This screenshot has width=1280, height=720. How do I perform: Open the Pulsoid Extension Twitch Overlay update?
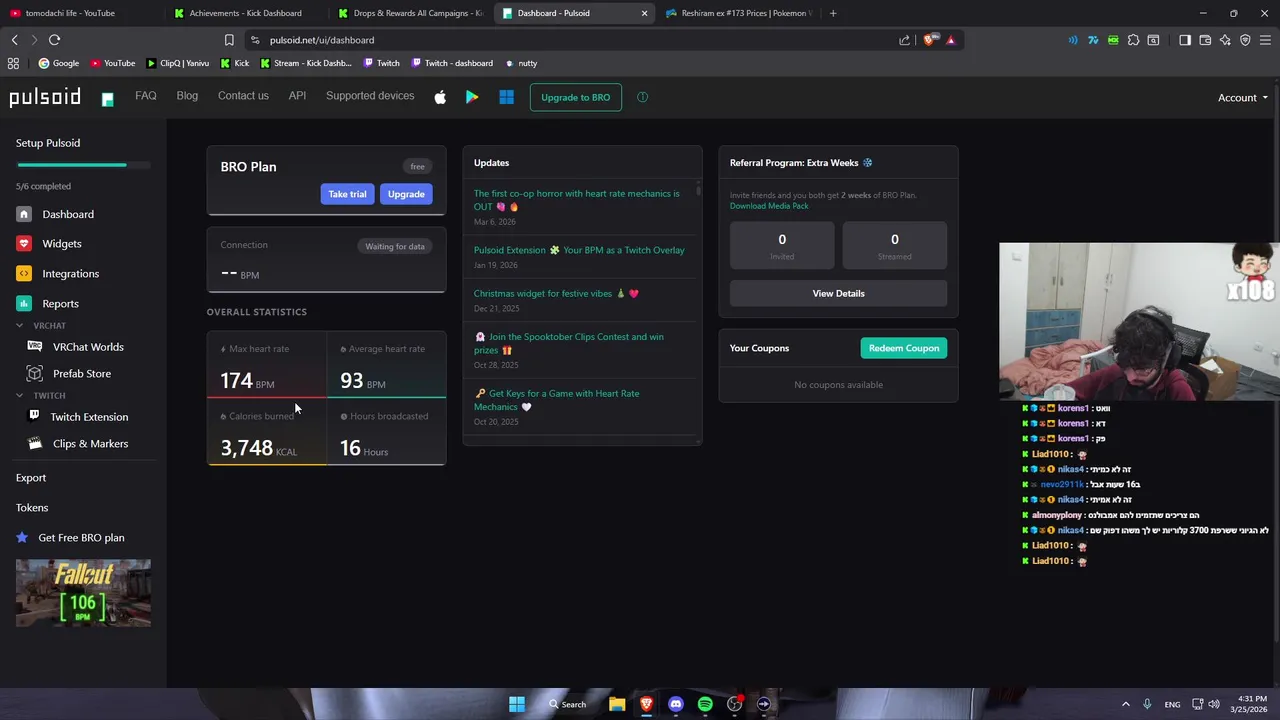[x=579, y=250]
